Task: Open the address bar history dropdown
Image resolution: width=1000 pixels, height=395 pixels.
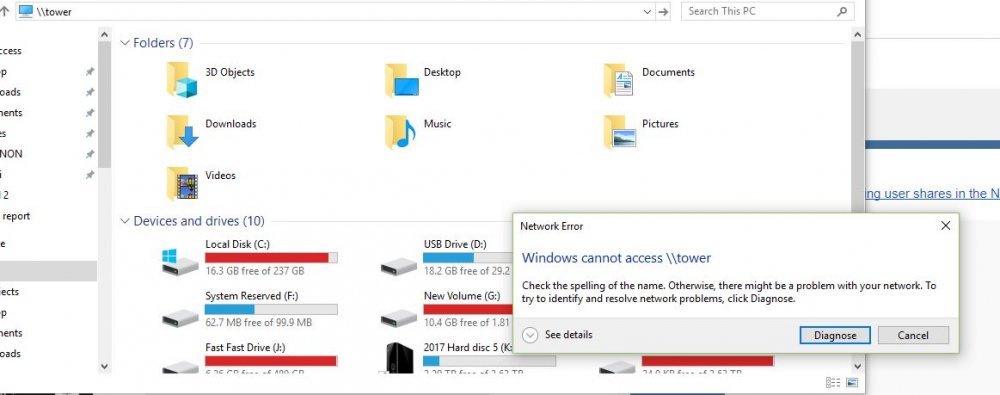Action: coord(647,11)
